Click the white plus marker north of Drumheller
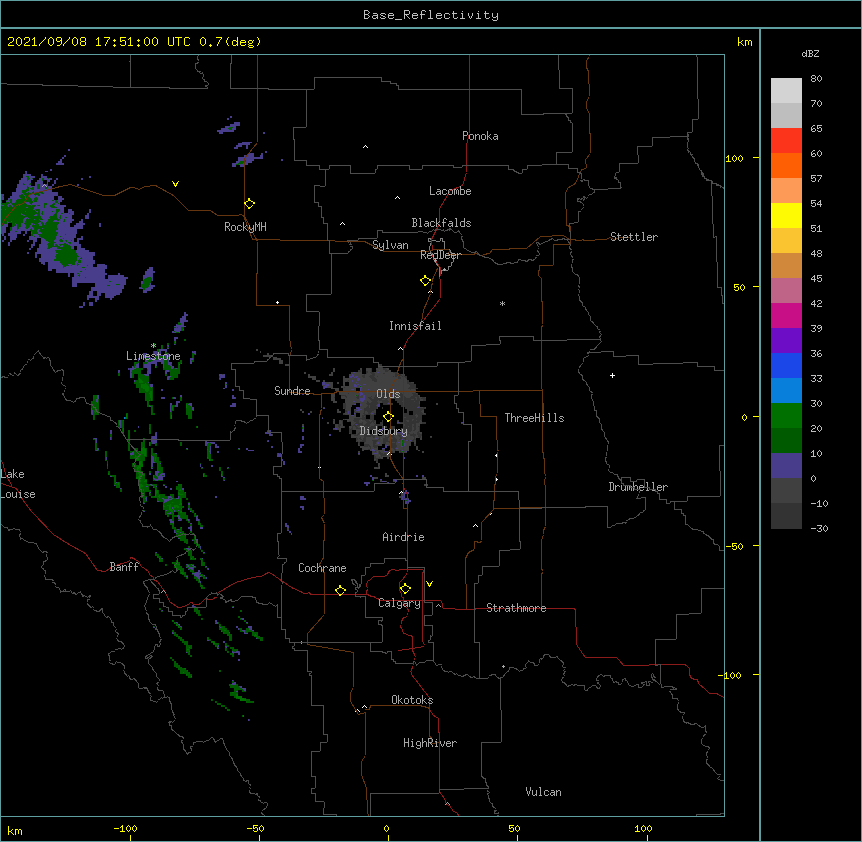862x842 pixels. (612, 375)
